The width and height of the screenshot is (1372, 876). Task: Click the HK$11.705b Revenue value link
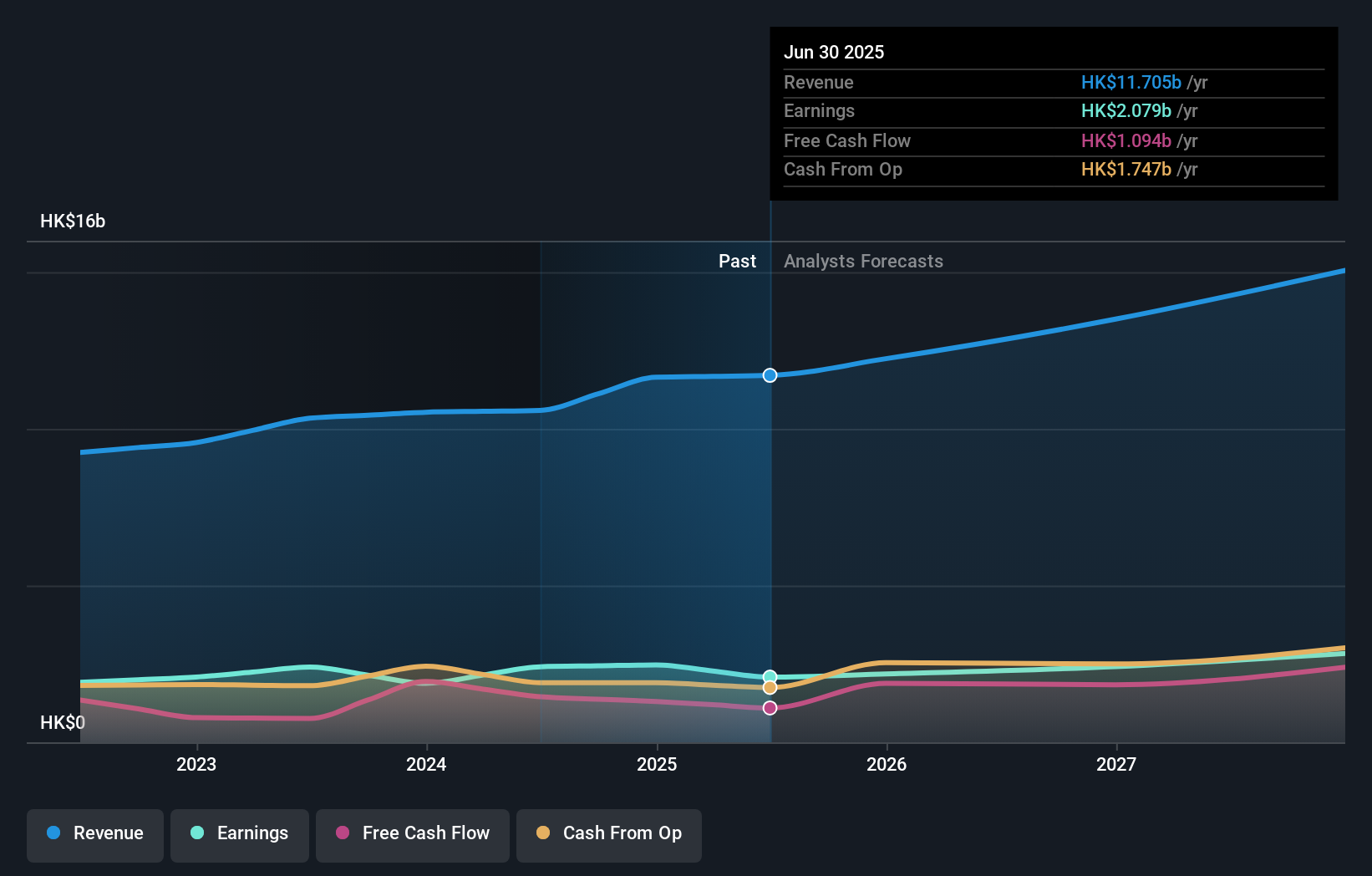1131,82
